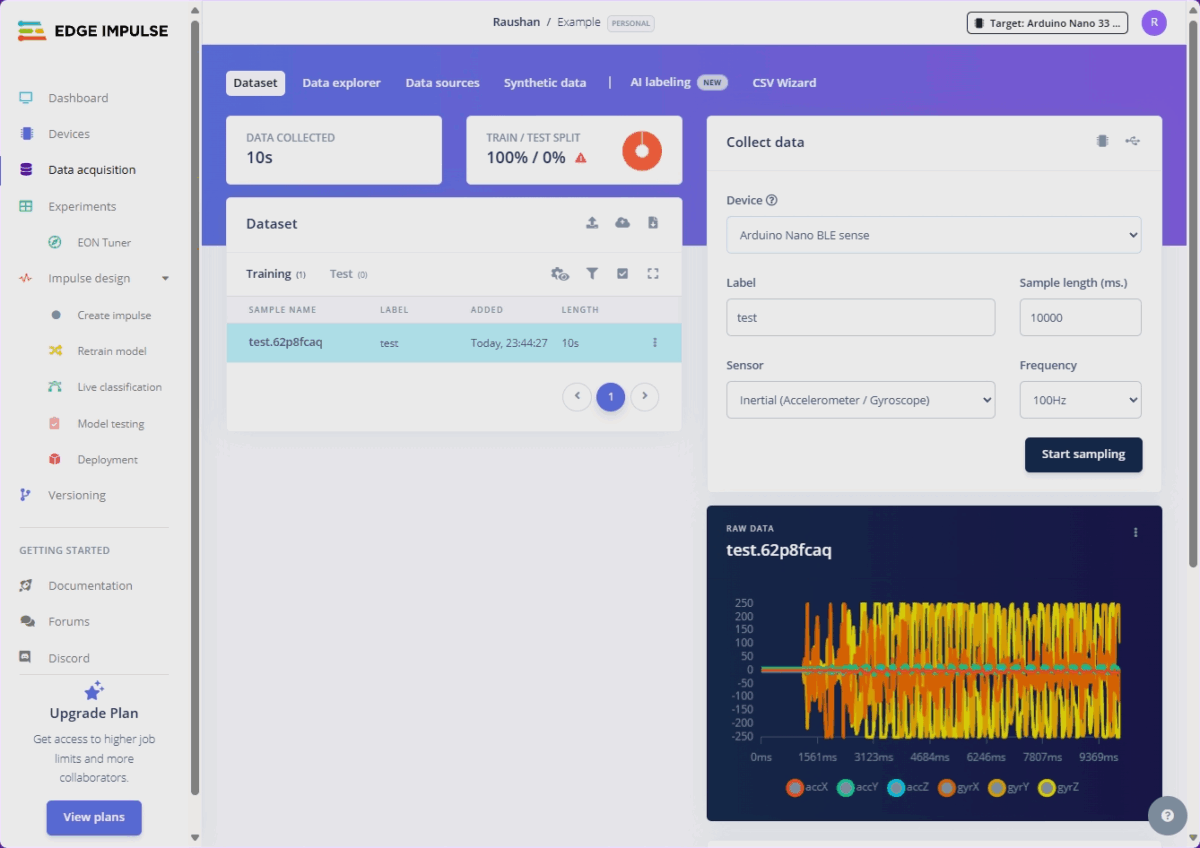
Task: Open the three-dot menu for test.62p8fcaq row
Action: (655, 343)
